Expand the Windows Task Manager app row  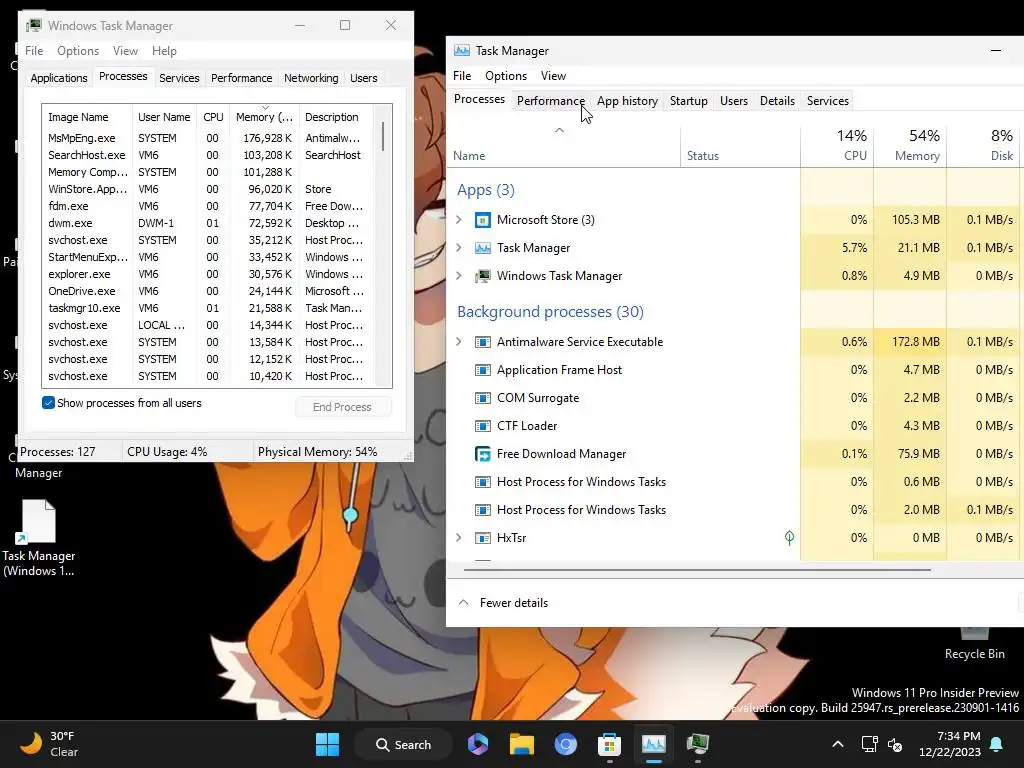click(458, 276)
